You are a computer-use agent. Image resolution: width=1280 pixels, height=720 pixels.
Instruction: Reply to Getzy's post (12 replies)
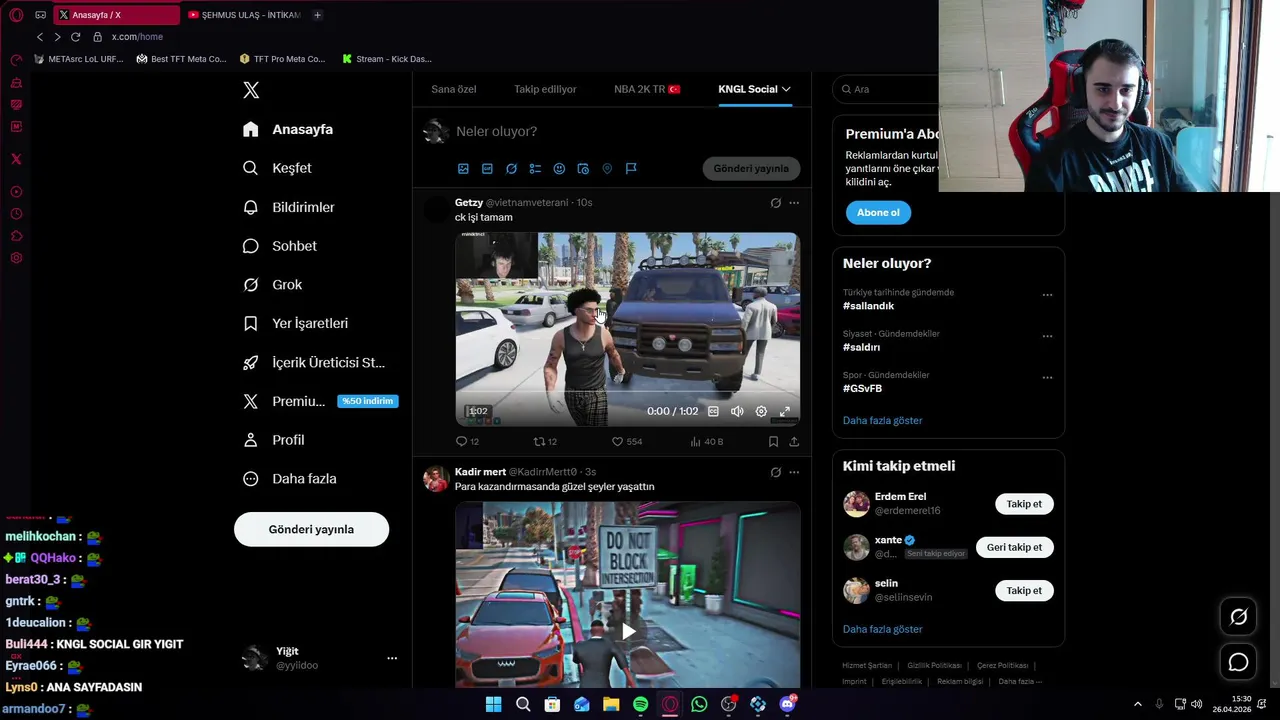pyautogui.click(x=467, y=441)
